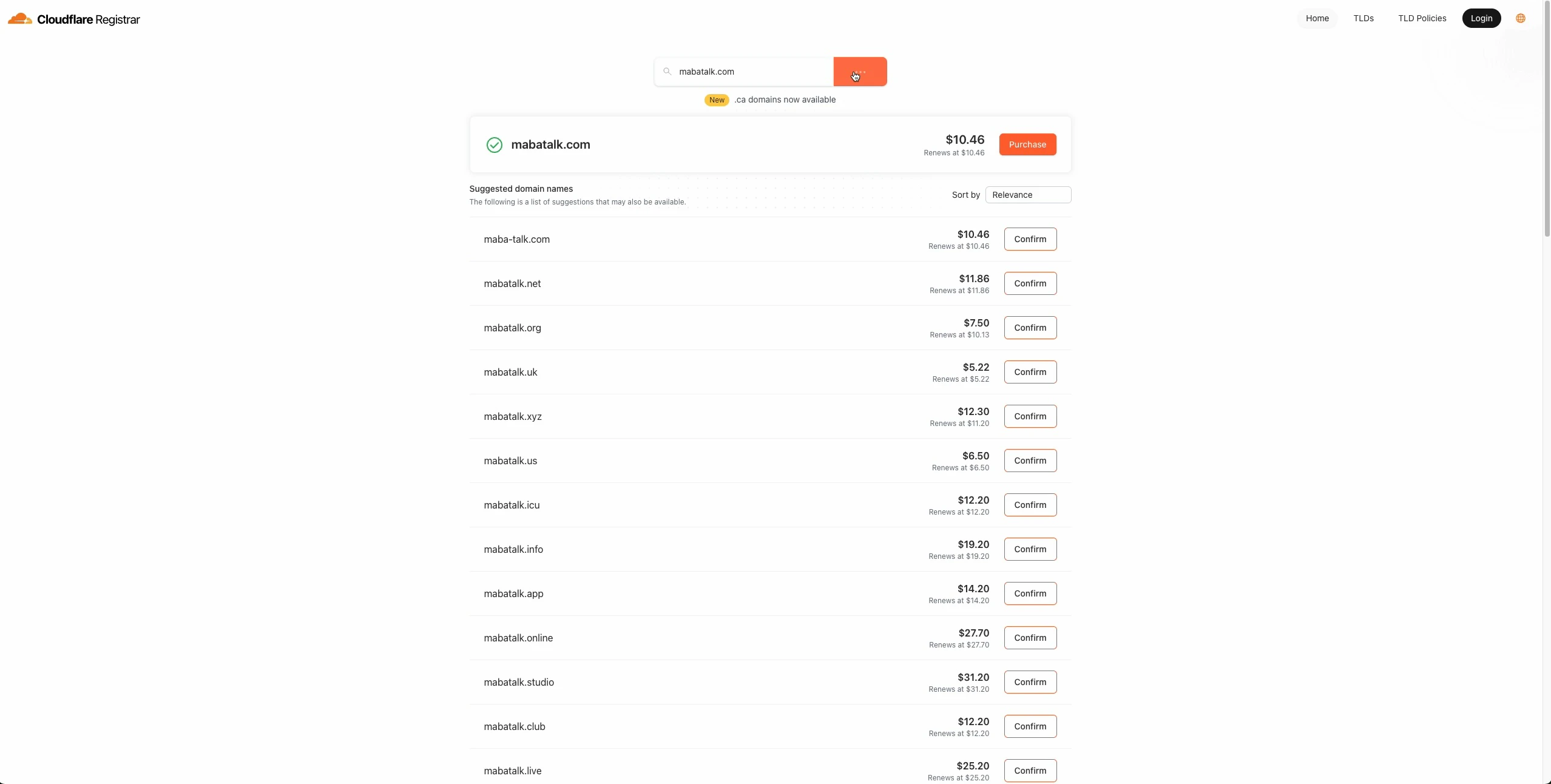The image size is (1551, 784).
Task: Confirm the mabatalk.org domain
Action: [1030, 328]
